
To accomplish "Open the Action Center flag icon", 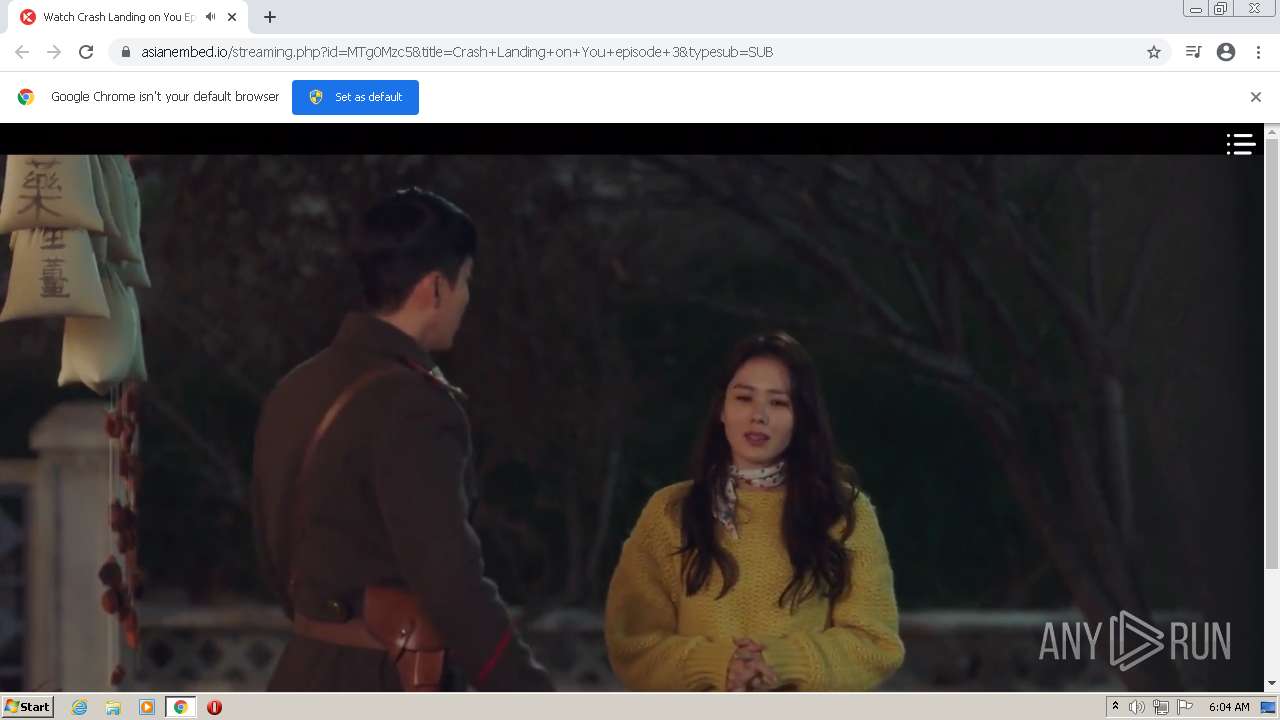I will click(1185, 707).
